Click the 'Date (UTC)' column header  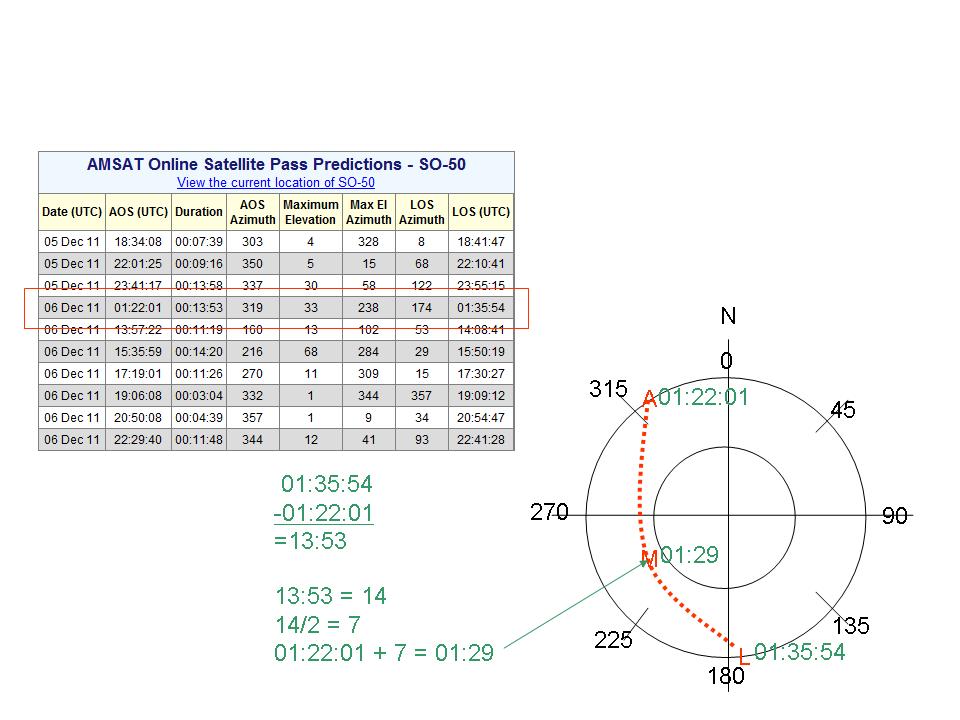[x=72, y=212]
